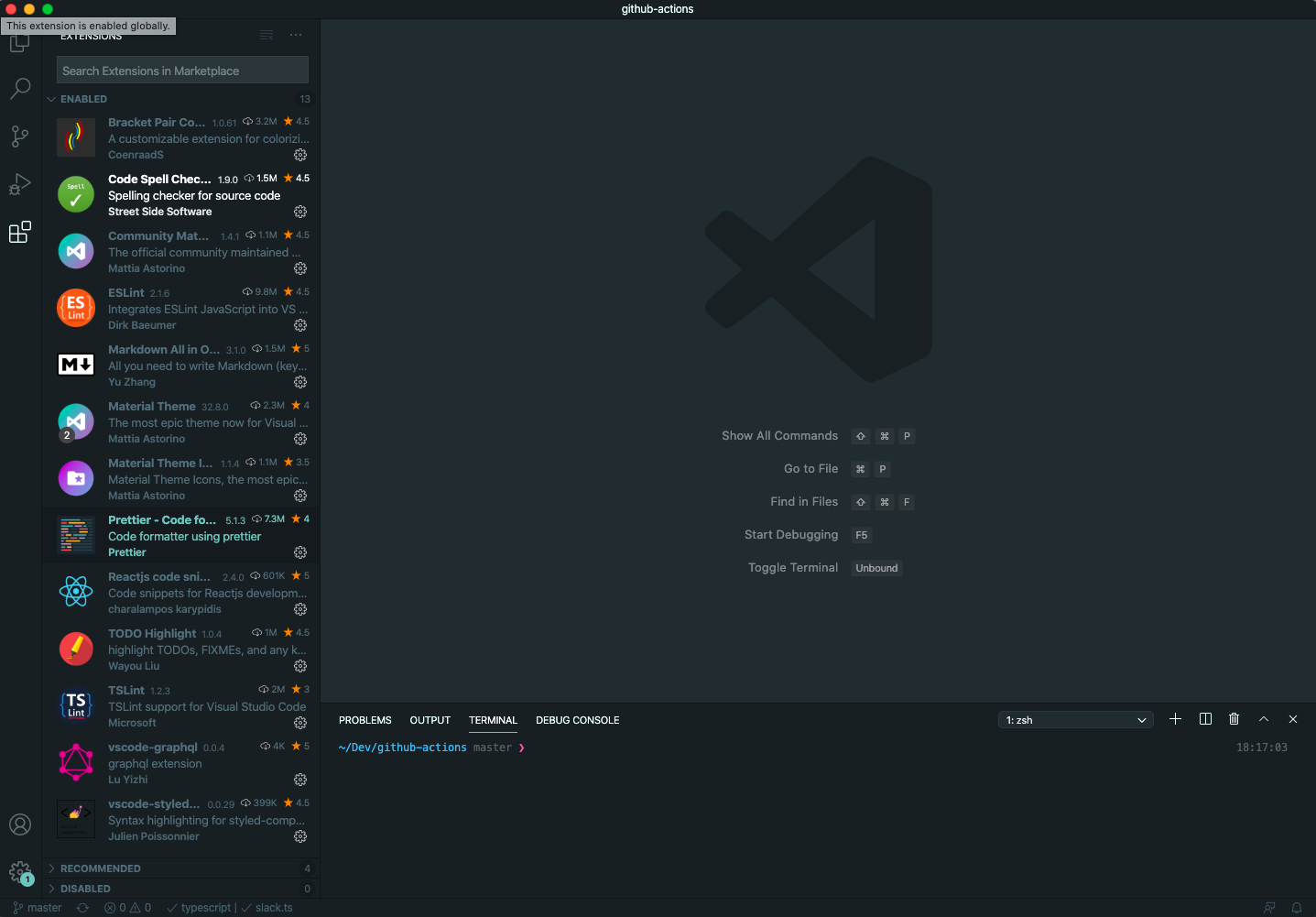1316x917 pixels.
Task: Click Show All Commands shortcut label
Action: click(x=779, y=436)
